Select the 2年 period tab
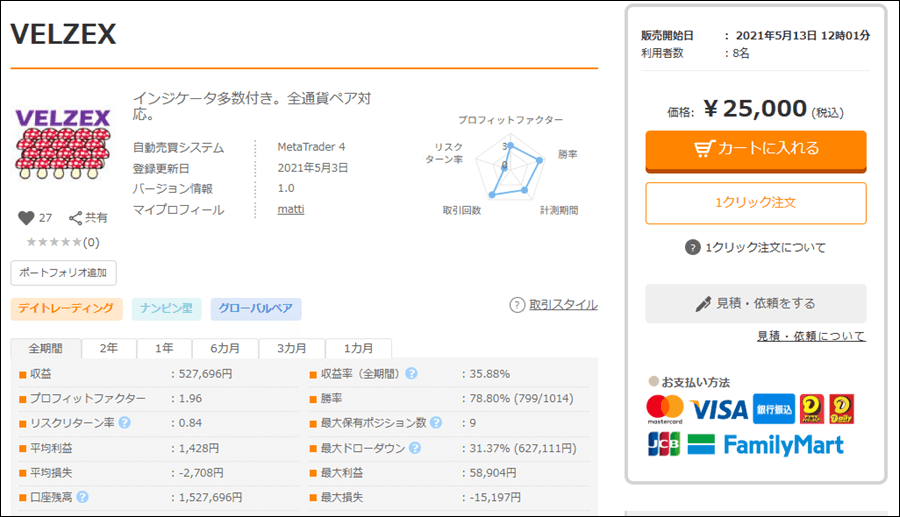900x517 pixels. tap(110, 348)
